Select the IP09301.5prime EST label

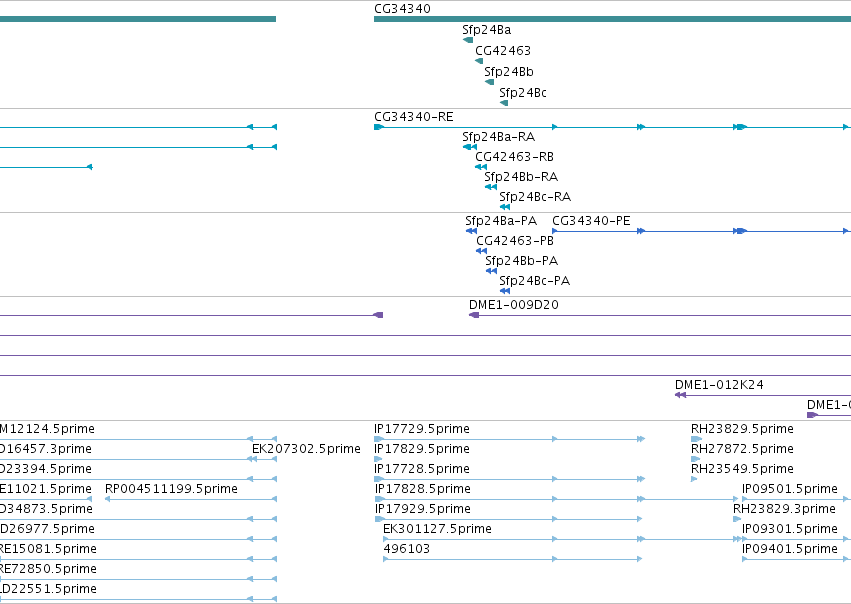(x=790, y=529)
